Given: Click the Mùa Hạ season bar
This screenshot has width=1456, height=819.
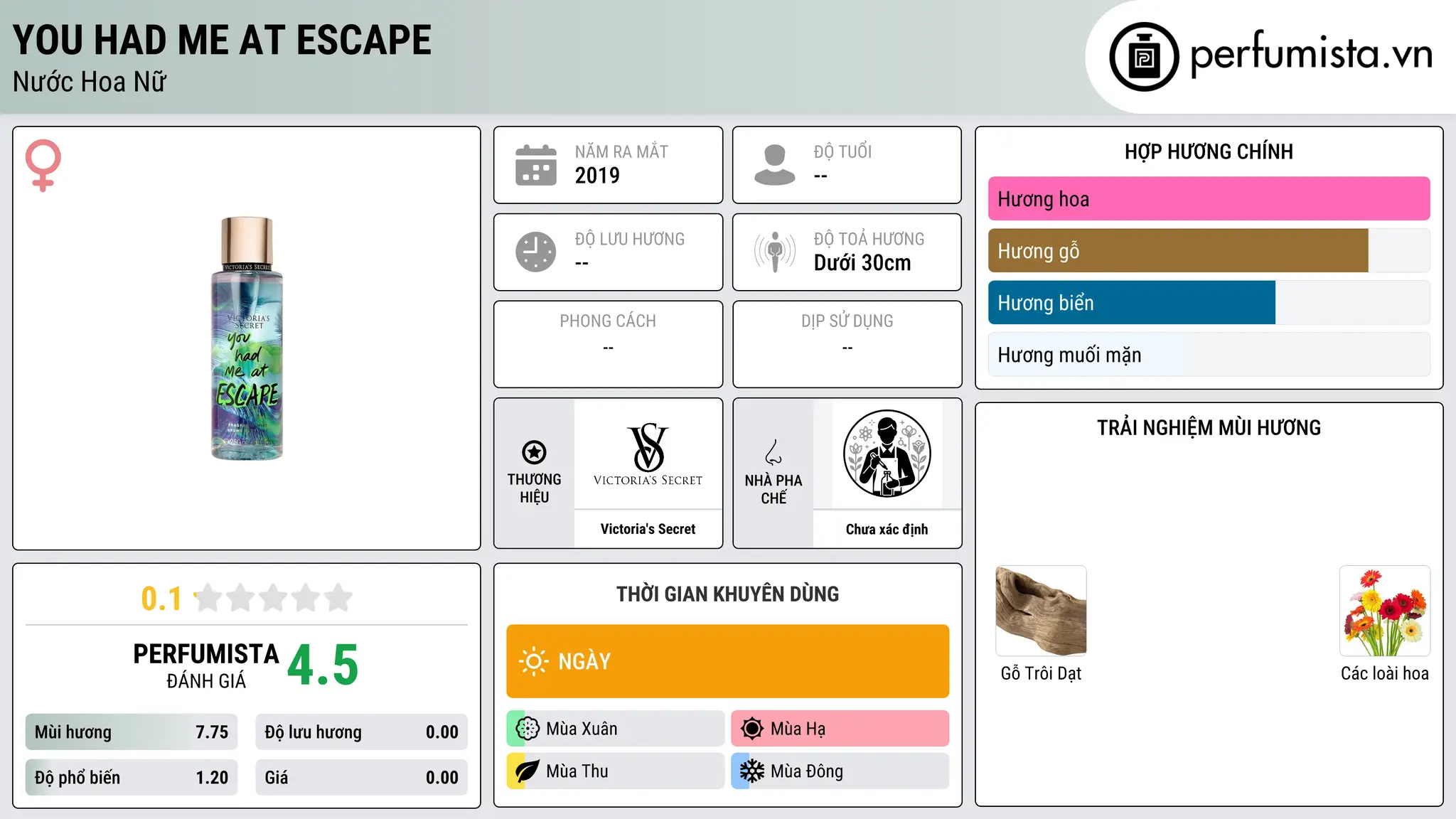Looking at the screenshot, I should coord(840,729).
